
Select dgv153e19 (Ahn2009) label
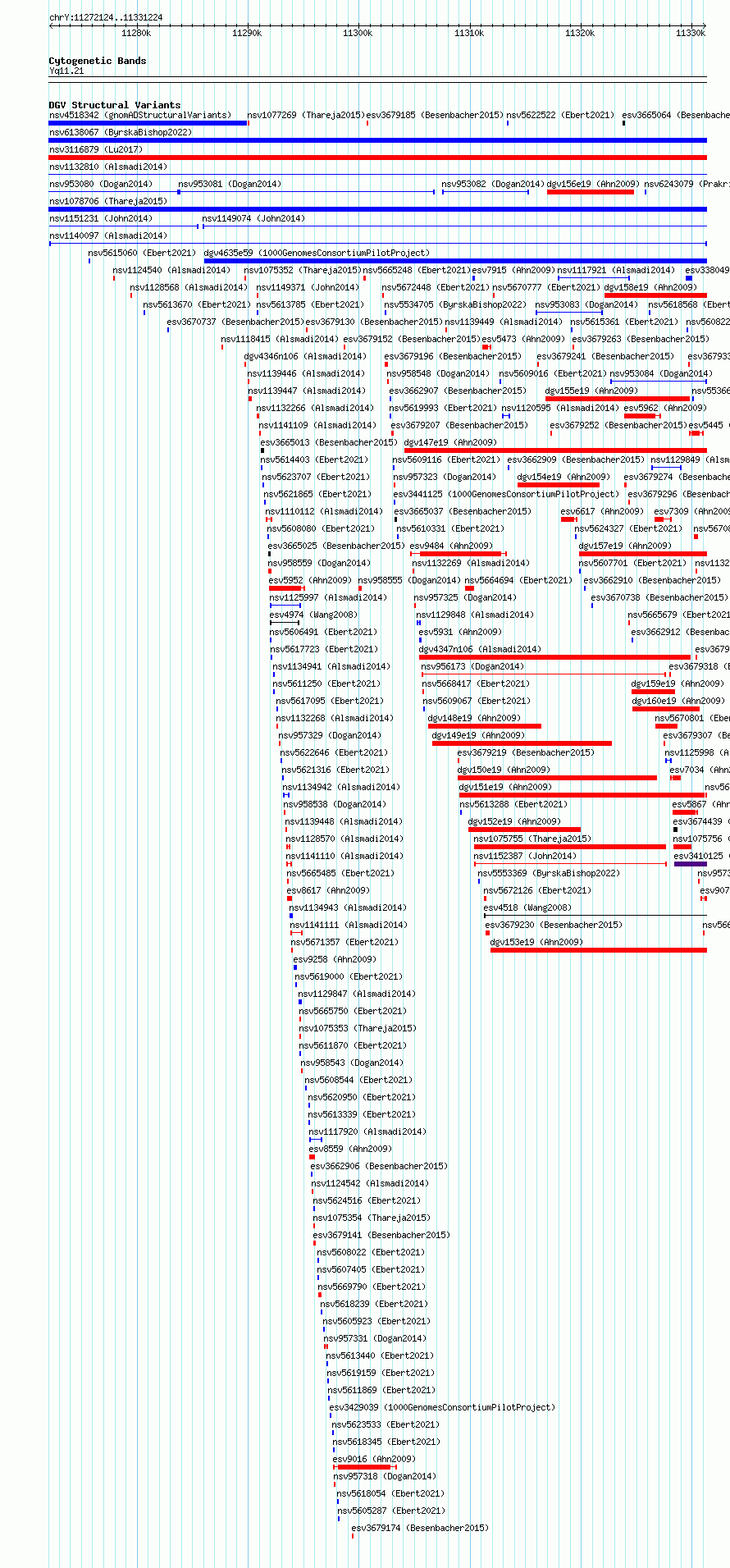point(536,942)
